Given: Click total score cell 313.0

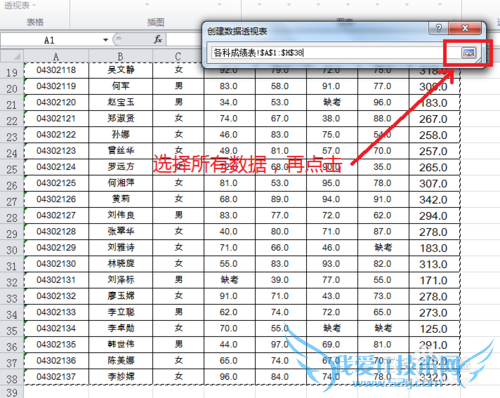Looking at the screenshot, I should pos(433,264).
